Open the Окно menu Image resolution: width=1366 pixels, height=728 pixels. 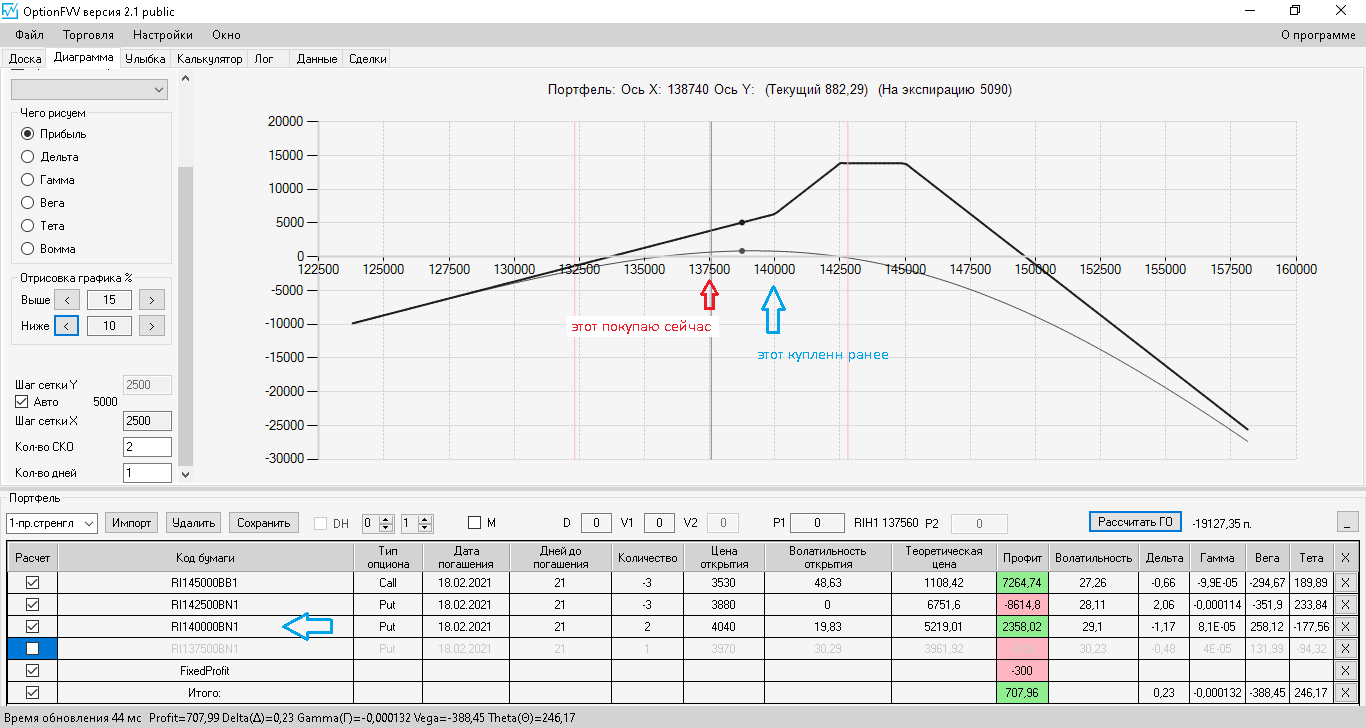227,35
